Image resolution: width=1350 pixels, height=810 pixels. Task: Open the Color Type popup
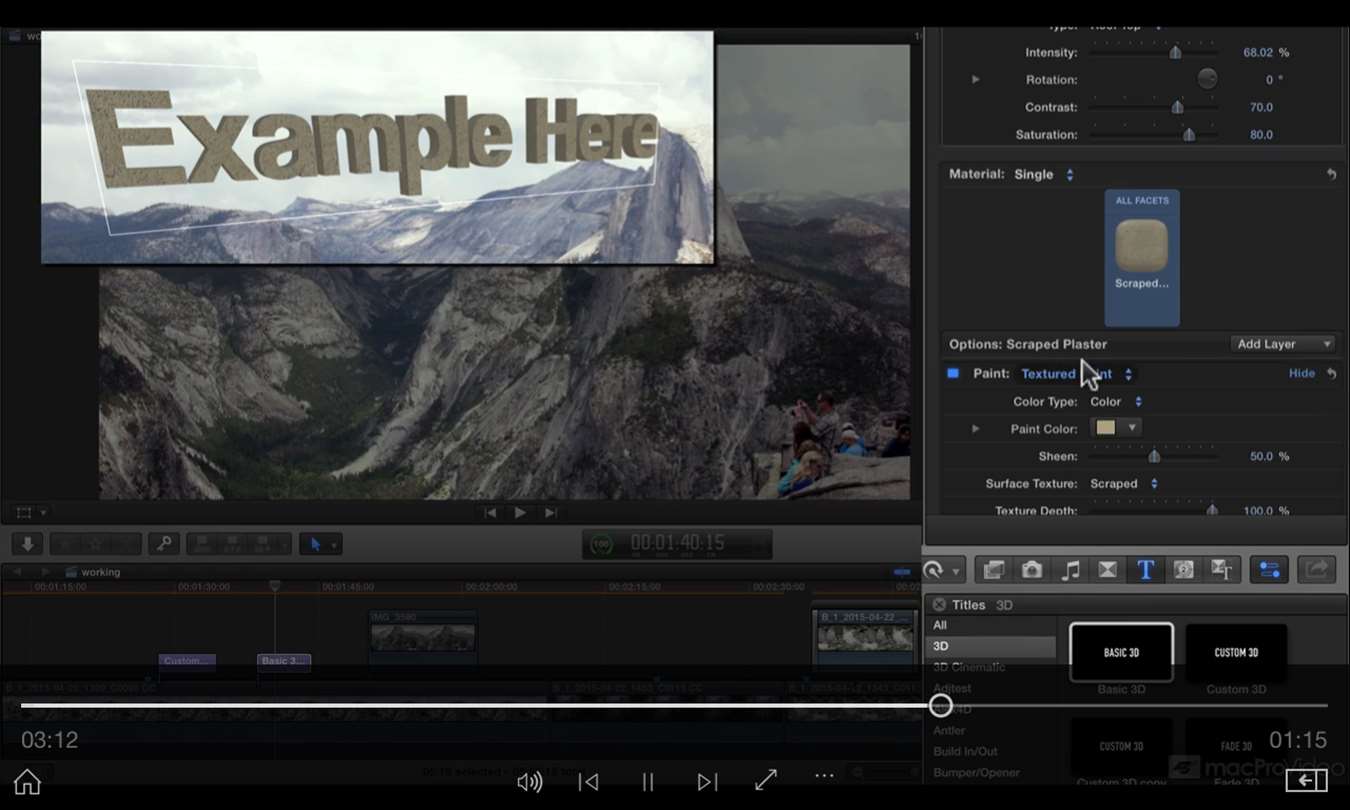tap(1116, 402)
